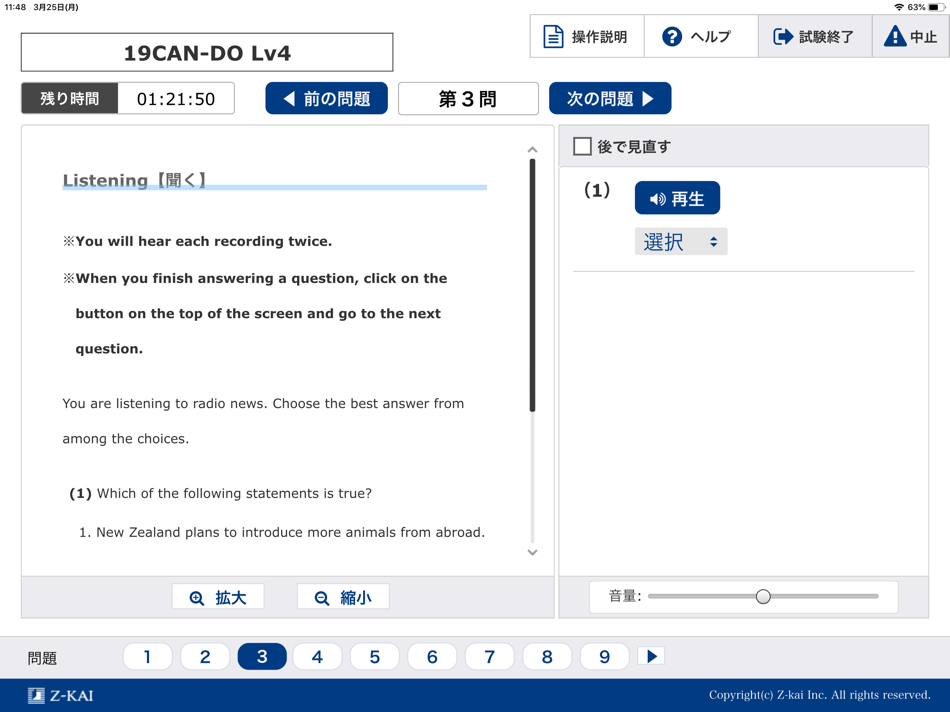Image resolution: width=950 pixels, height=712 pixels.
Task: Open the 選択 answer dropdown for question (1)
Action: [x=681, y=242]
